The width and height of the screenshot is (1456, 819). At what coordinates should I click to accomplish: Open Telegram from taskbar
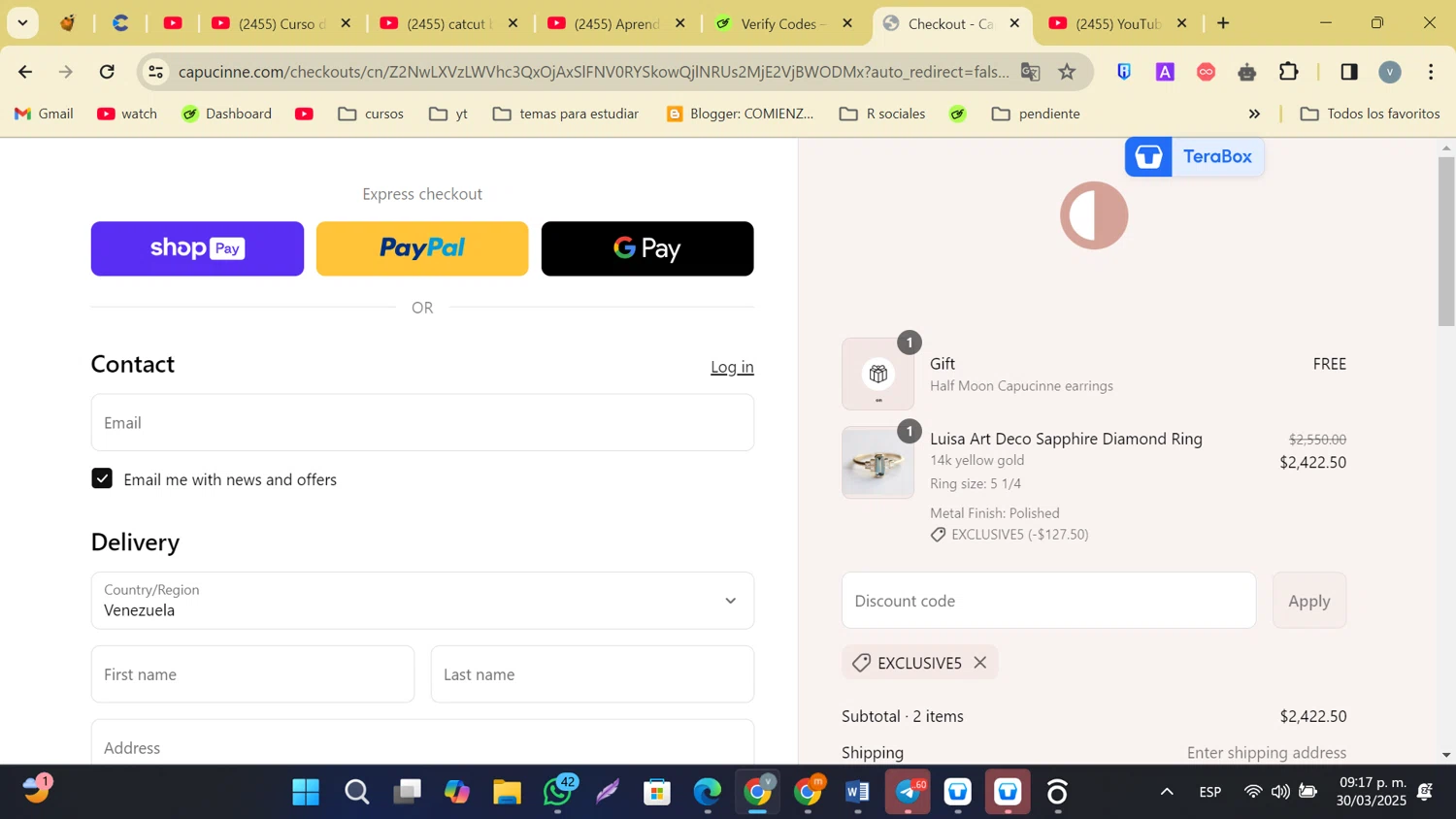pos(909,793)
